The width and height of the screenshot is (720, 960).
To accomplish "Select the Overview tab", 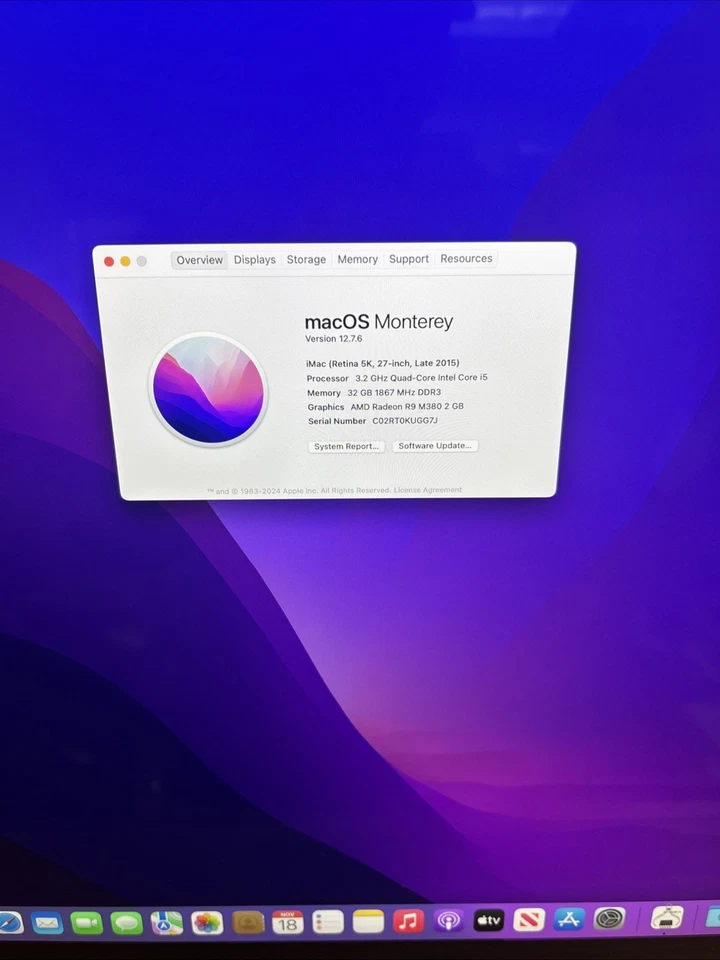I will 200,260.
